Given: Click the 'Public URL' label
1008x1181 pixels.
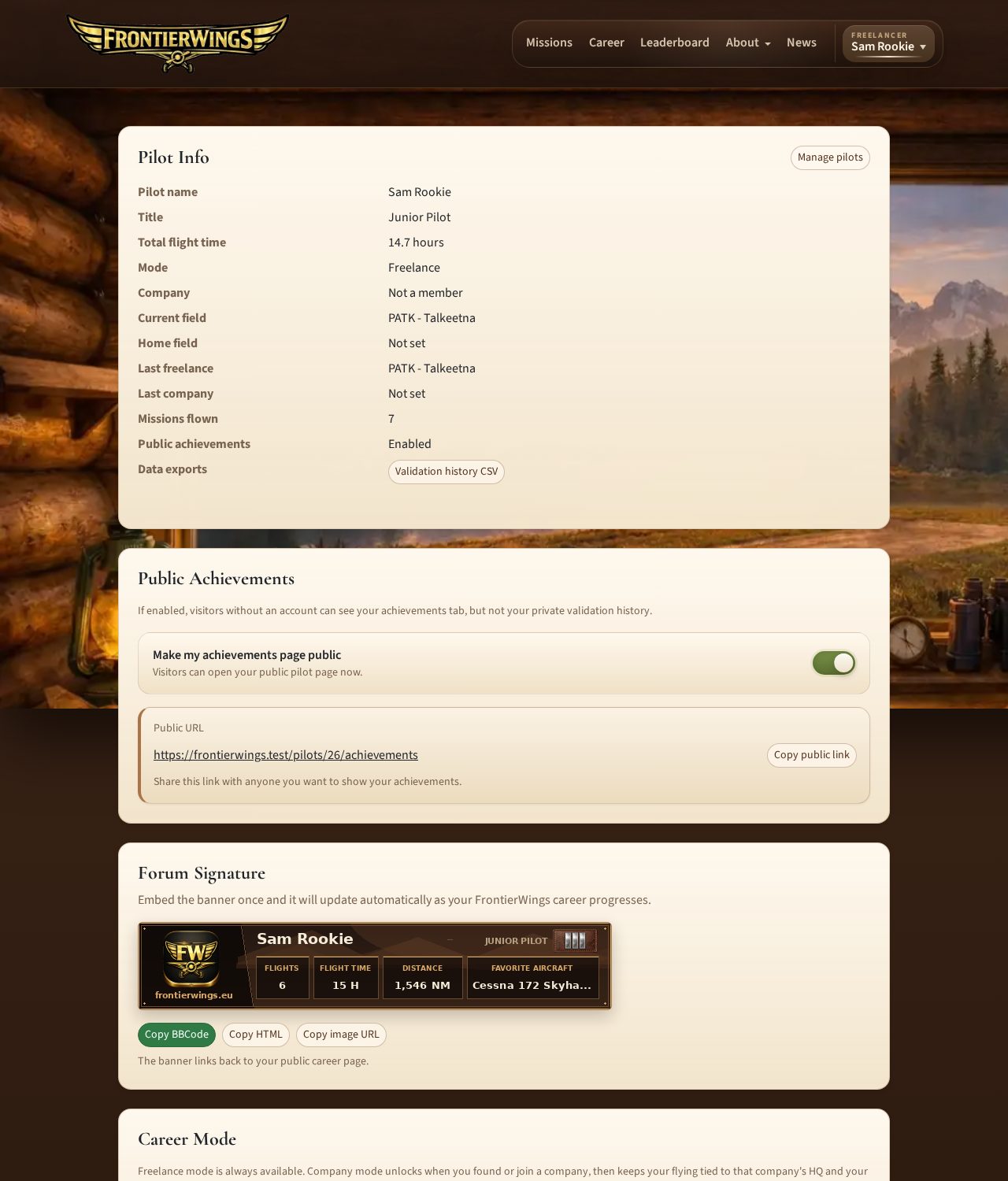Looking at the screenshot, I should pyautogui.click(x=179, y=728).
